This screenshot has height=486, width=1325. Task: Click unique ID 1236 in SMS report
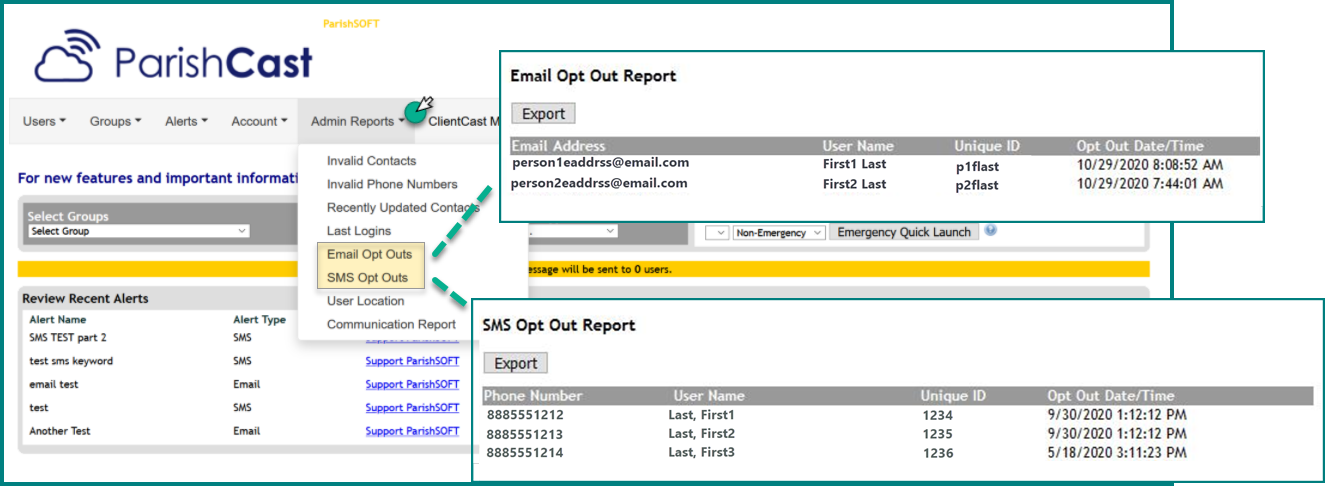pos(937,453)
